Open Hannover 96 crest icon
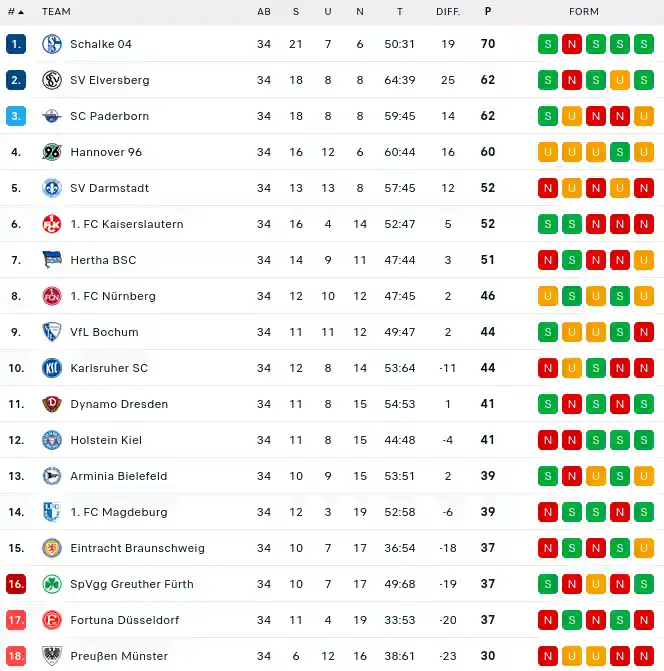664x671 pixels. (x=52, y=152)
